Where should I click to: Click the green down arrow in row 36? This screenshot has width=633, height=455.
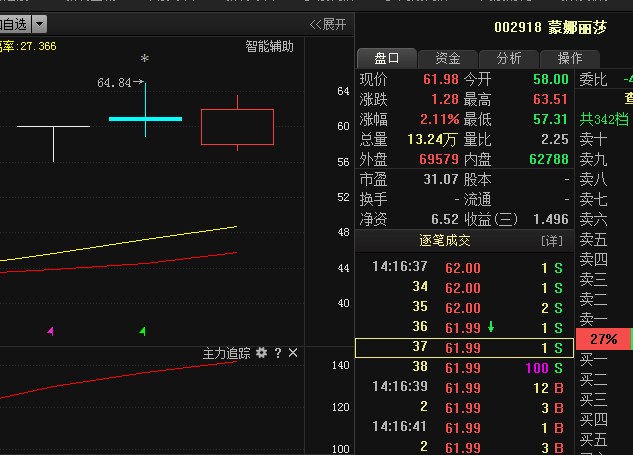[491, 327]
